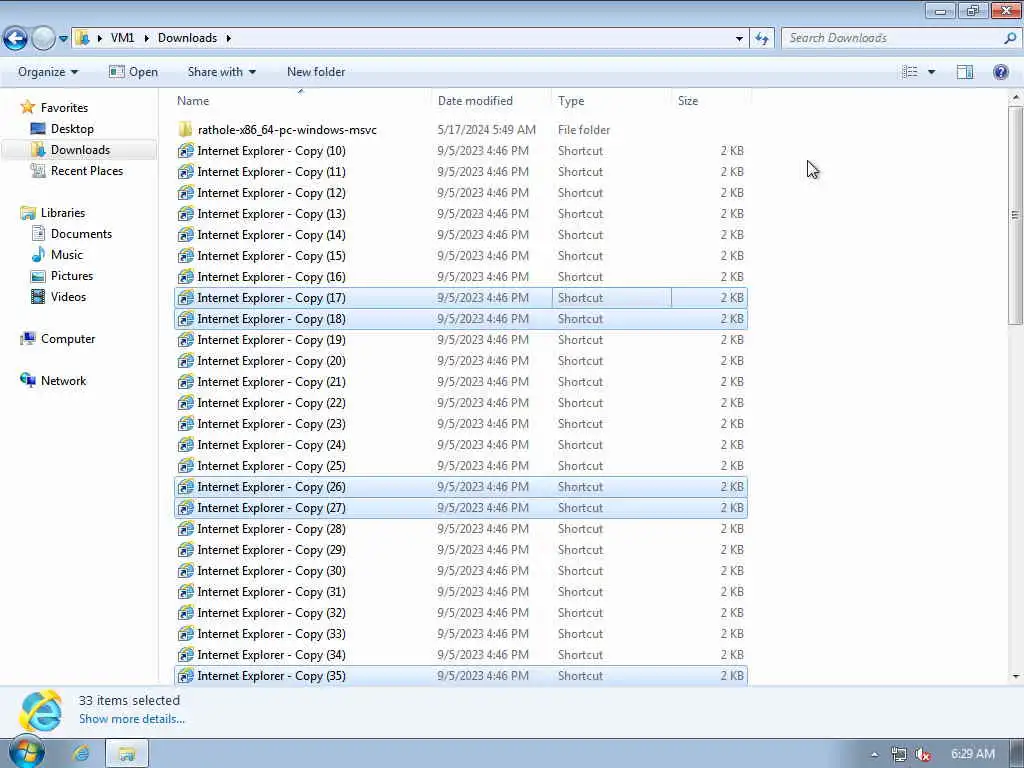Click the Forward navigation arrow button

coord(43,38)
